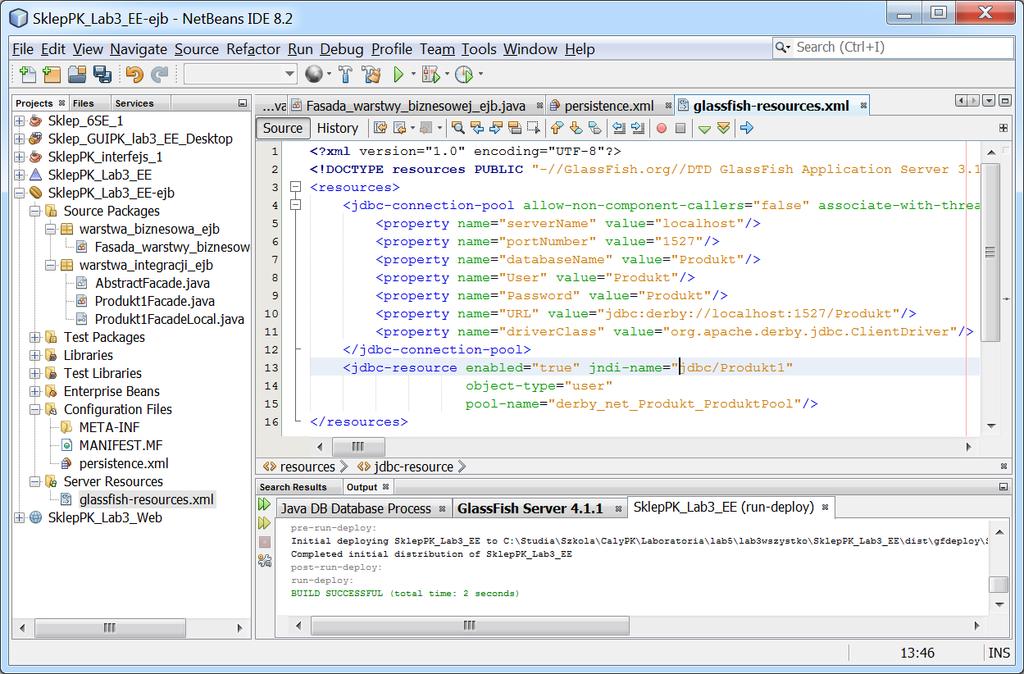This screenshot has width=1024, height=674.
Task: Clean and Build with hammer-broom icon
Action: click(x=371, y=74)
